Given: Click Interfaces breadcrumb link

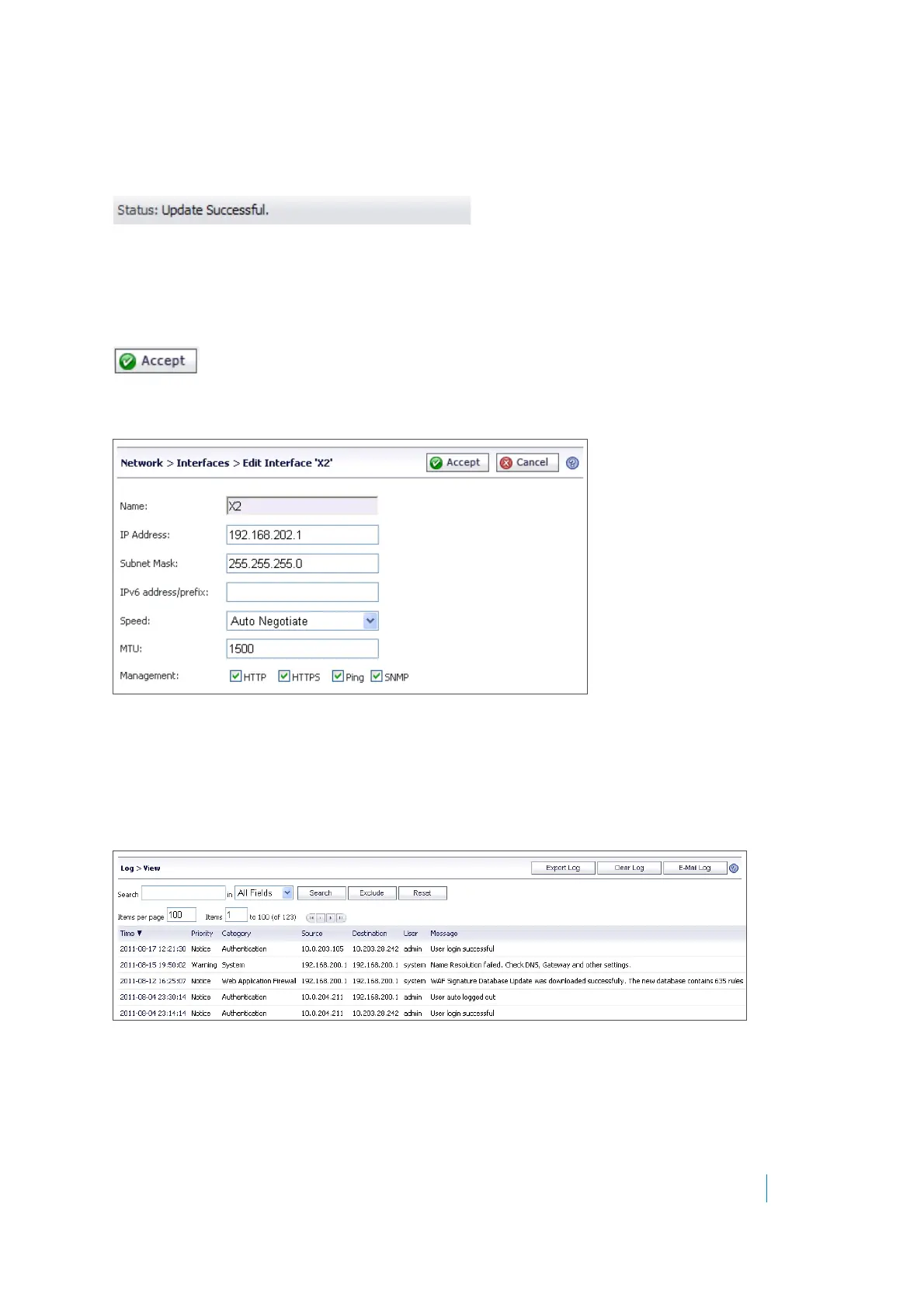Looking at the screenshot, I should (x=203, y=463).
